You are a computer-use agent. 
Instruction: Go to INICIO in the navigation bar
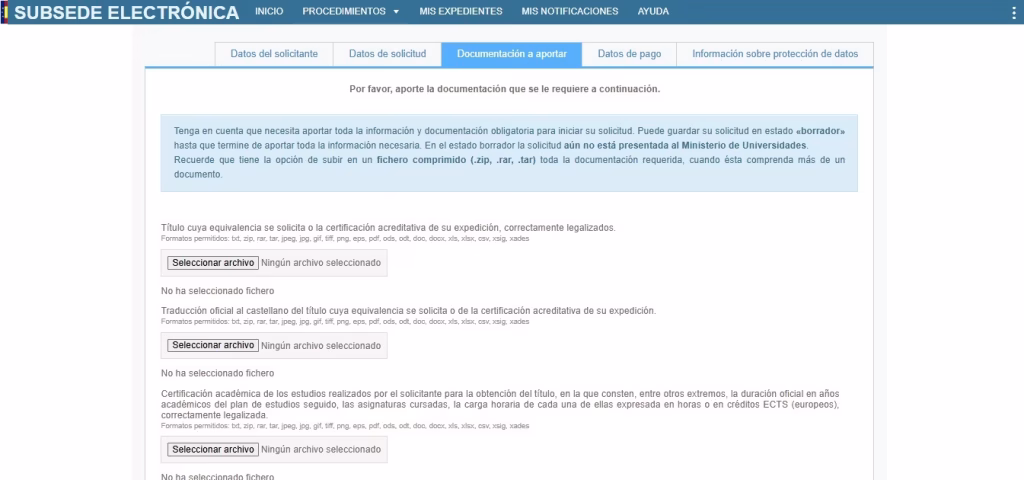(x=269, y=11)
